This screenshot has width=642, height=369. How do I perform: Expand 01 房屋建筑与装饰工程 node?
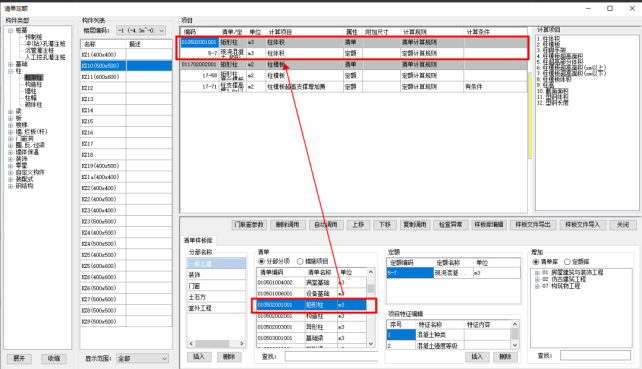[537, 272]
